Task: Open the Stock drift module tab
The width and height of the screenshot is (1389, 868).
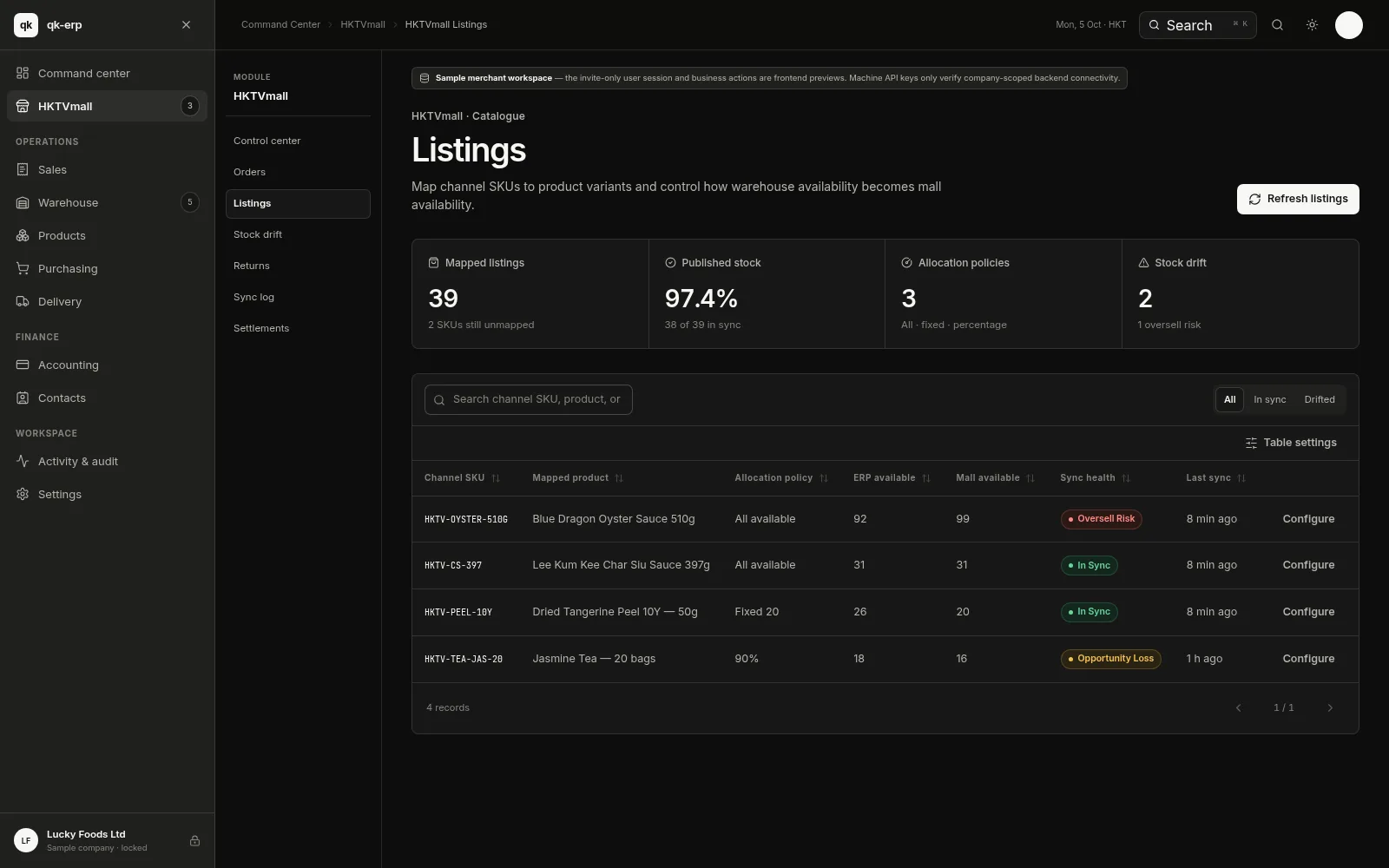Action: pos(298,234)
